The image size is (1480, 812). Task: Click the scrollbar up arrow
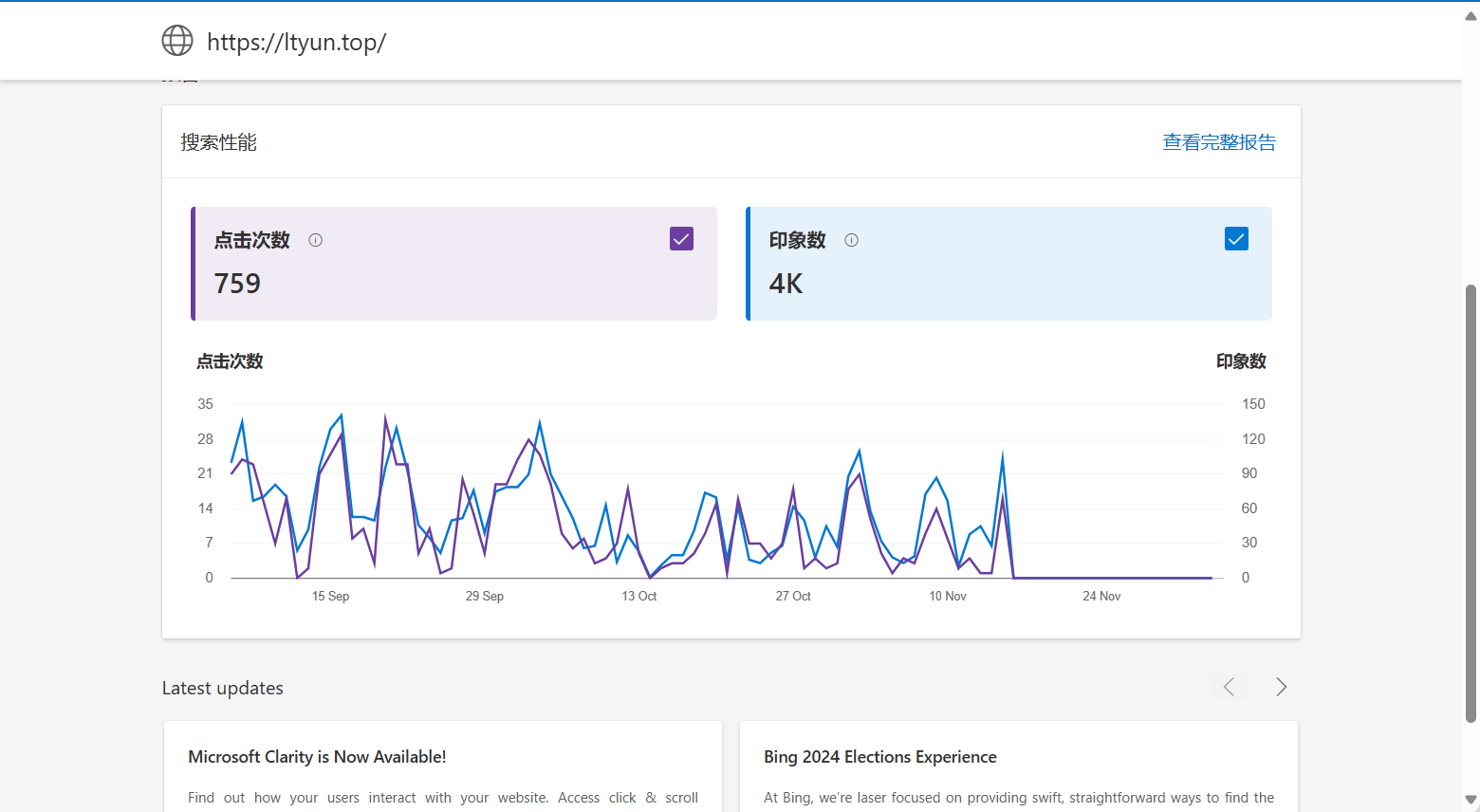1471,16
